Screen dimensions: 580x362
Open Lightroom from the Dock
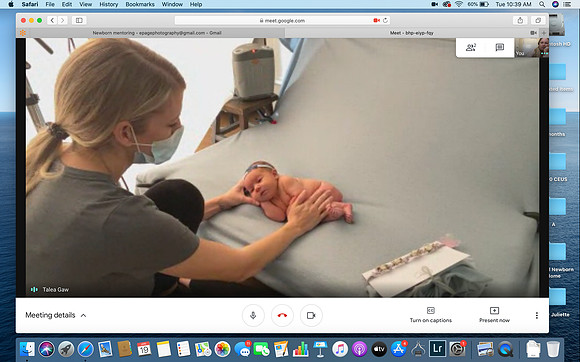tap(438, 349)
